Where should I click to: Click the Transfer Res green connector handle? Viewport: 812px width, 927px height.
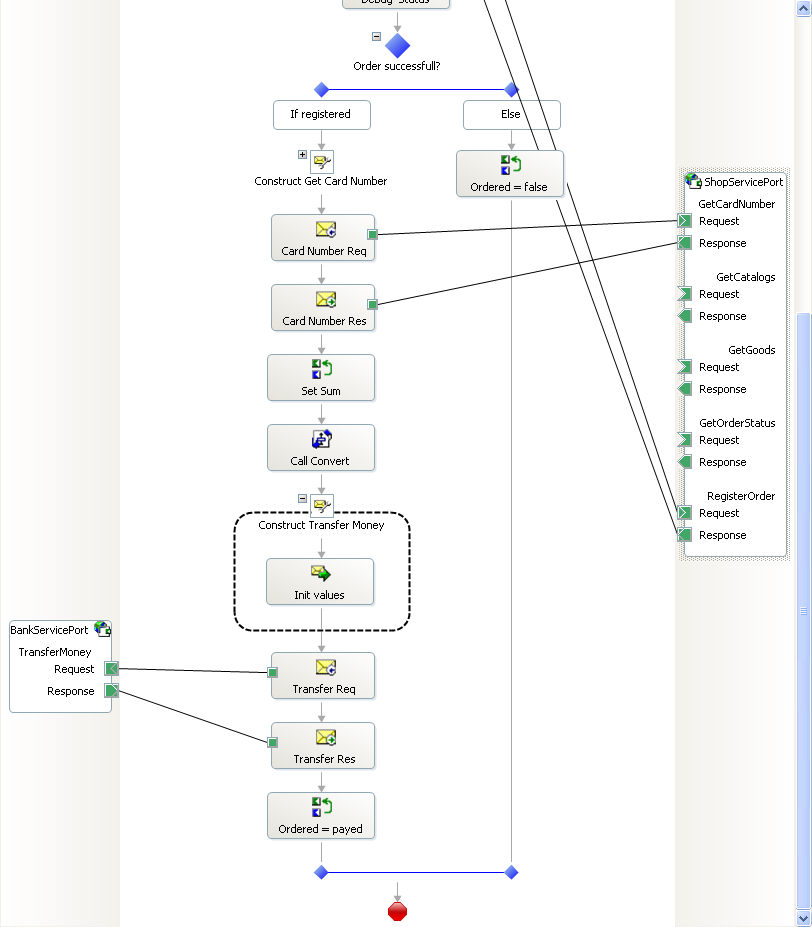pyautogui.click(x=273, y=742)
